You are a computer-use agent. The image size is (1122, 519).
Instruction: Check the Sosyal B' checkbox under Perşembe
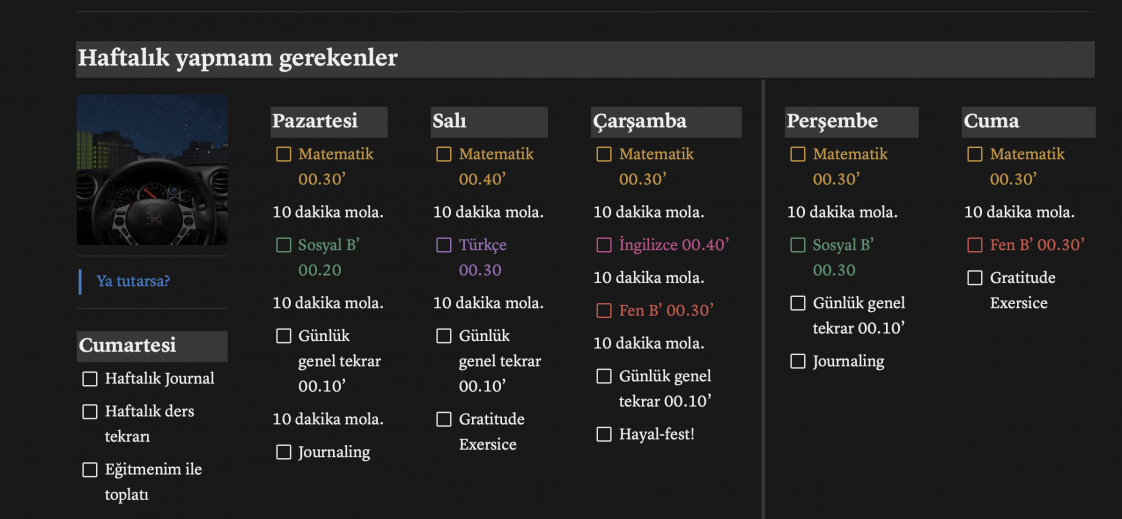point(798,246)
